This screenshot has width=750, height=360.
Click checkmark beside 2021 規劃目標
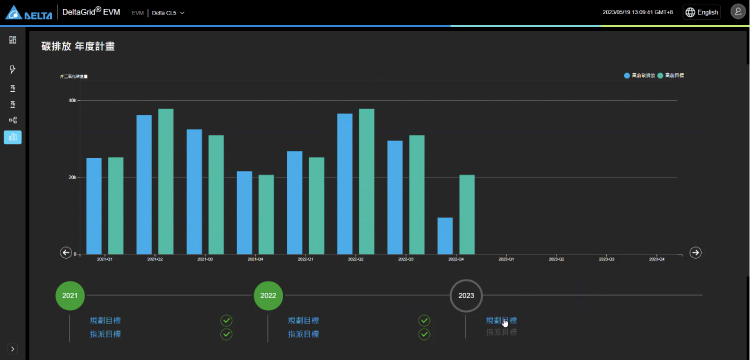click(x=226, y=320)
